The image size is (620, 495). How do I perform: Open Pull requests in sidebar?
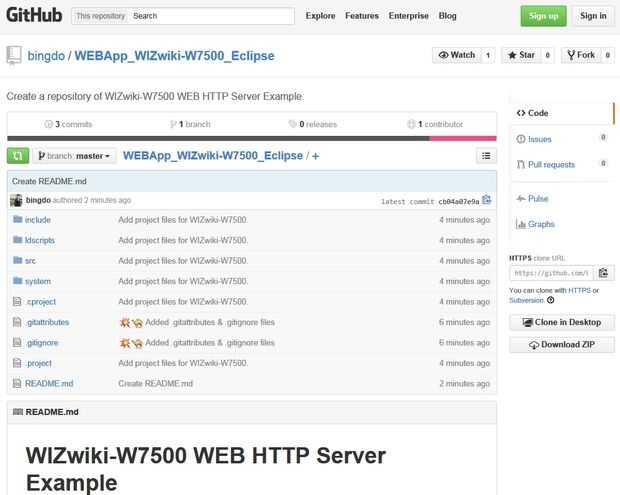pyautogui.click(x=561, y=164)
